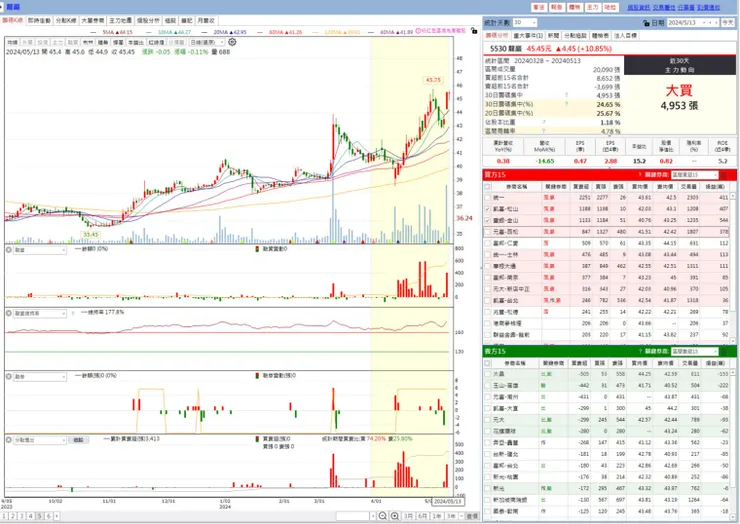740x524 pixels.
Task: Sort buyers table by 交易量 column header
Action: pyautogui.click(x=689, y=186)
